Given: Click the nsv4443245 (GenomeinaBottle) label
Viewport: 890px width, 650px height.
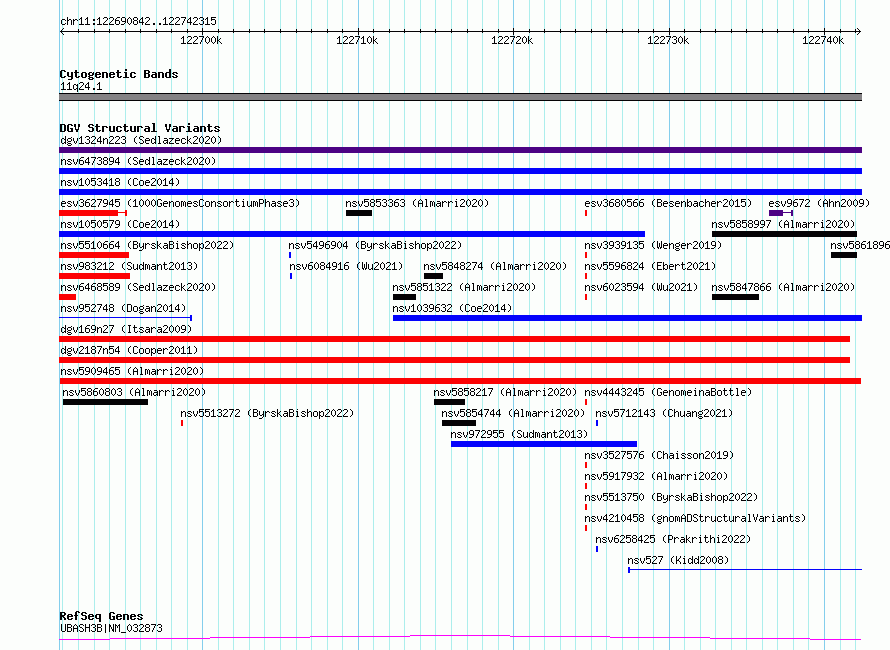Looking at the screenshot, I should coord(668,392).
